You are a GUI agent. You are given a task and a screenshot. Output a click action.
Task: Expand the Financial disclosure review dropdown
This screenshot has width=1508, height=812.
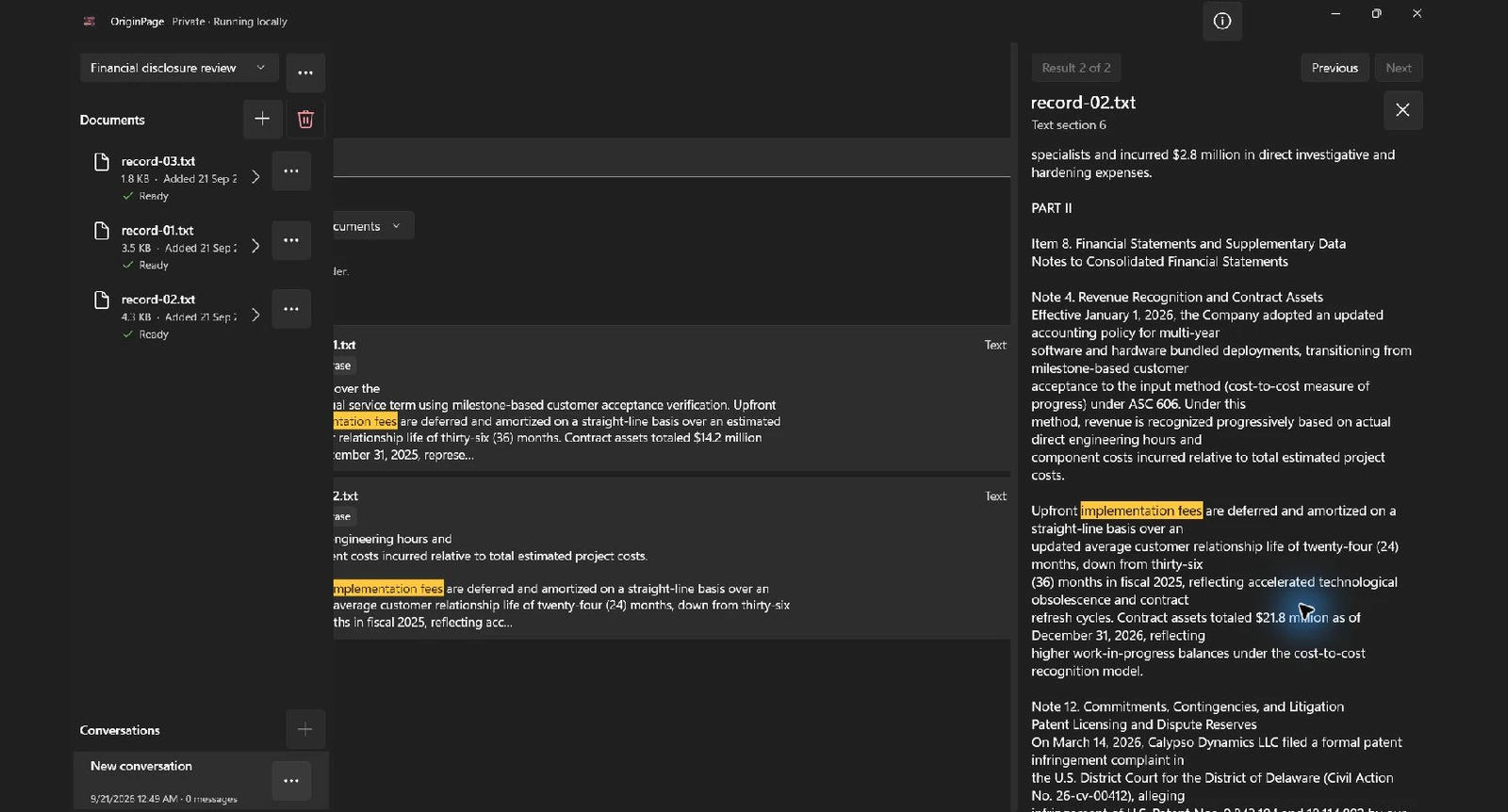tap(179, 68)
